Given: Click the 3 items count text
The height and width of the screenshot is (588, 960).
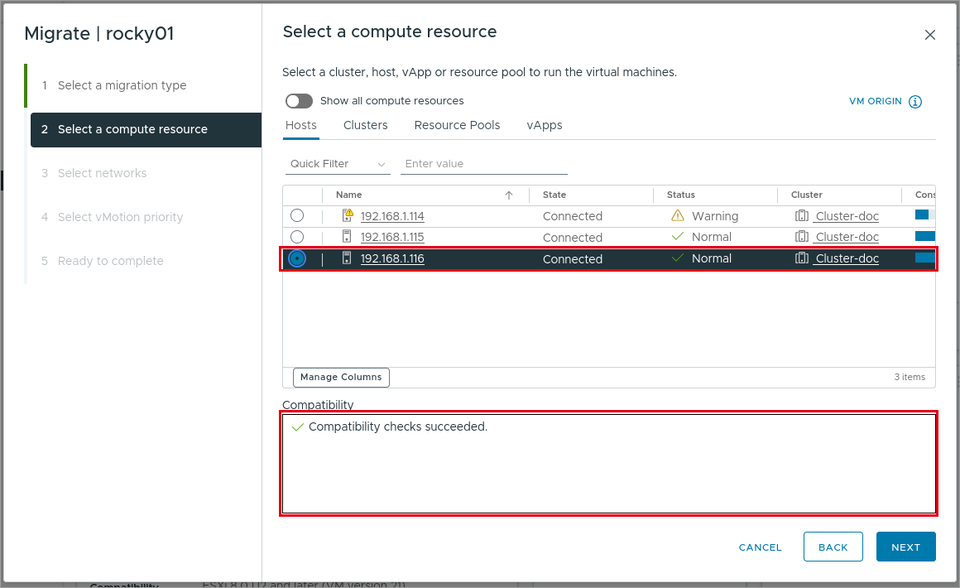Looking at the screenshot, I should click(x=909, y=377).
